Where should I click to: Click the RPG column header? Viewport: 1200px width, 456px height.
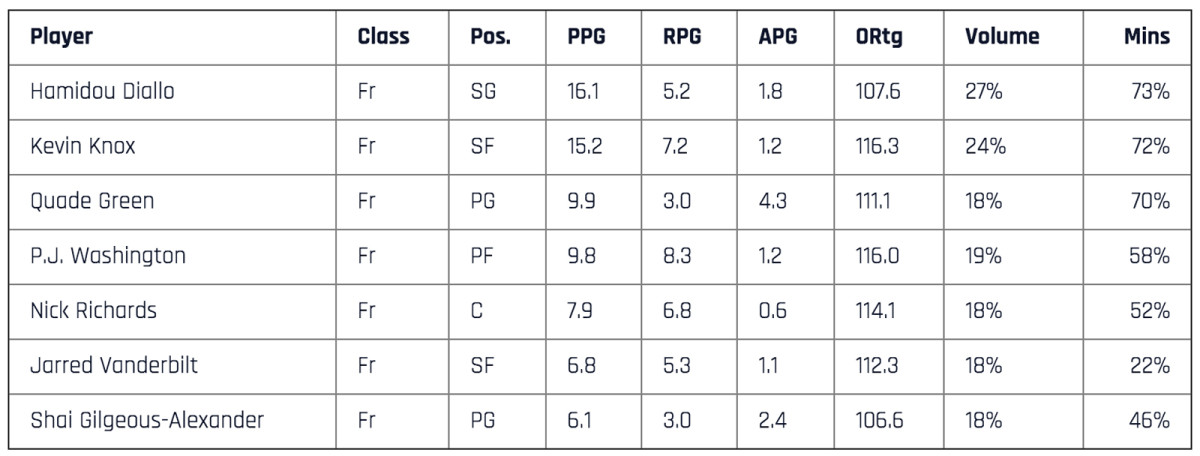click(682, 37)
